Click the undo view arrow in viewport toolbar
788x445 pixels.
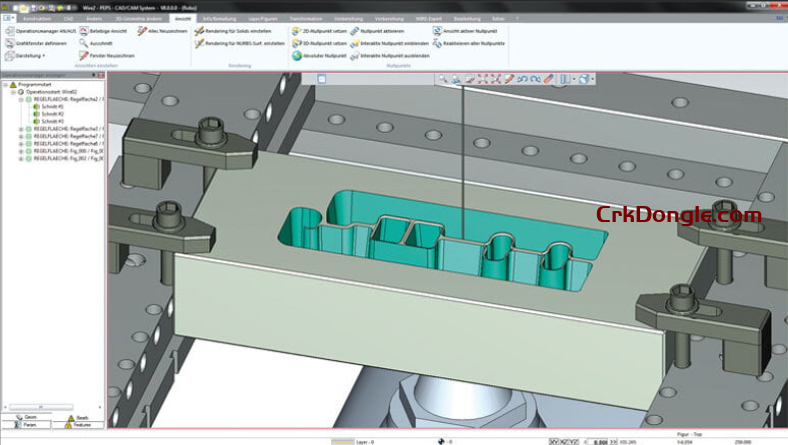pyautogui.click(x=522, y=78)
